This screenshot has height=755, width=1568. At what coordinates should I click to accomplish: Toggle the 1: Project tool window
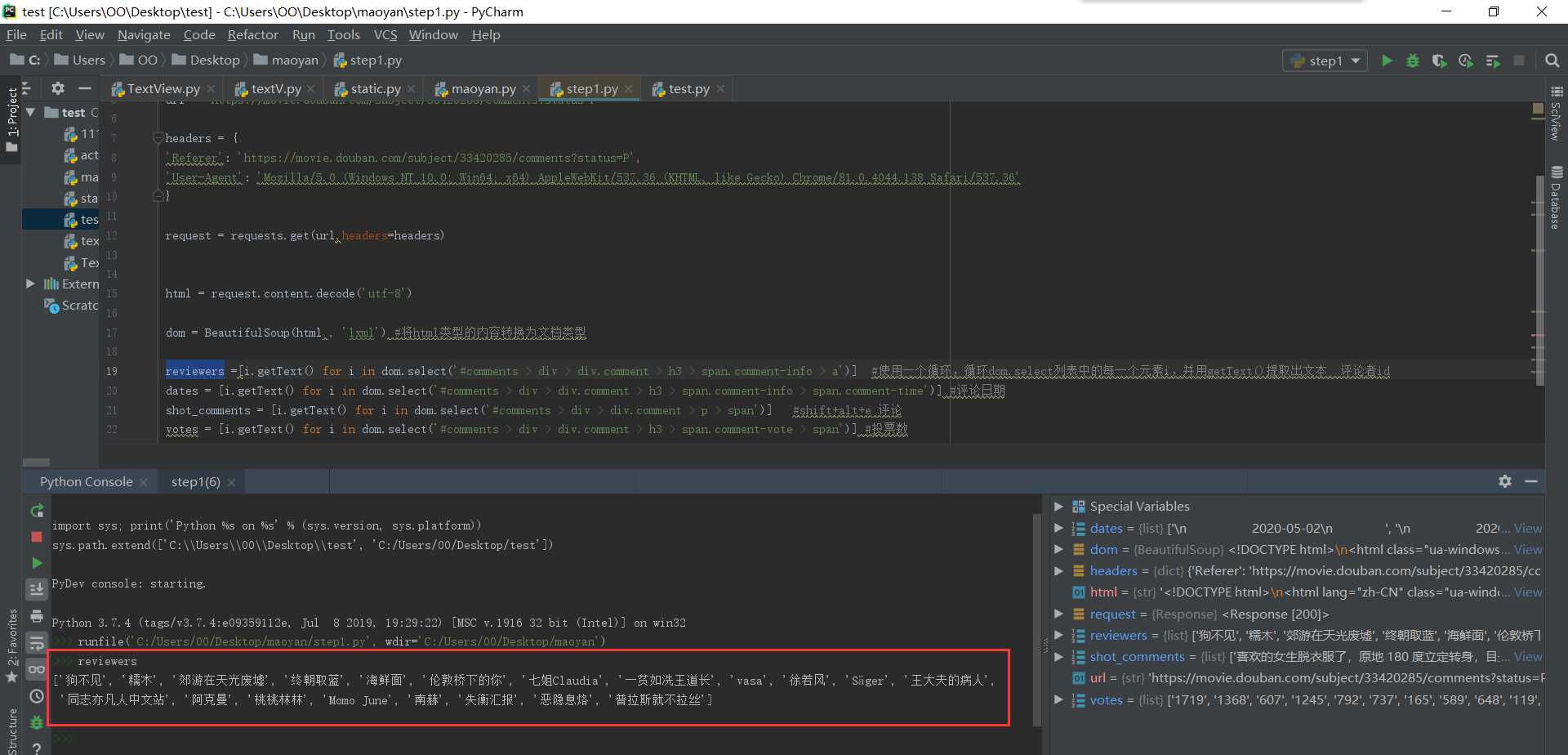coord(11,119)
